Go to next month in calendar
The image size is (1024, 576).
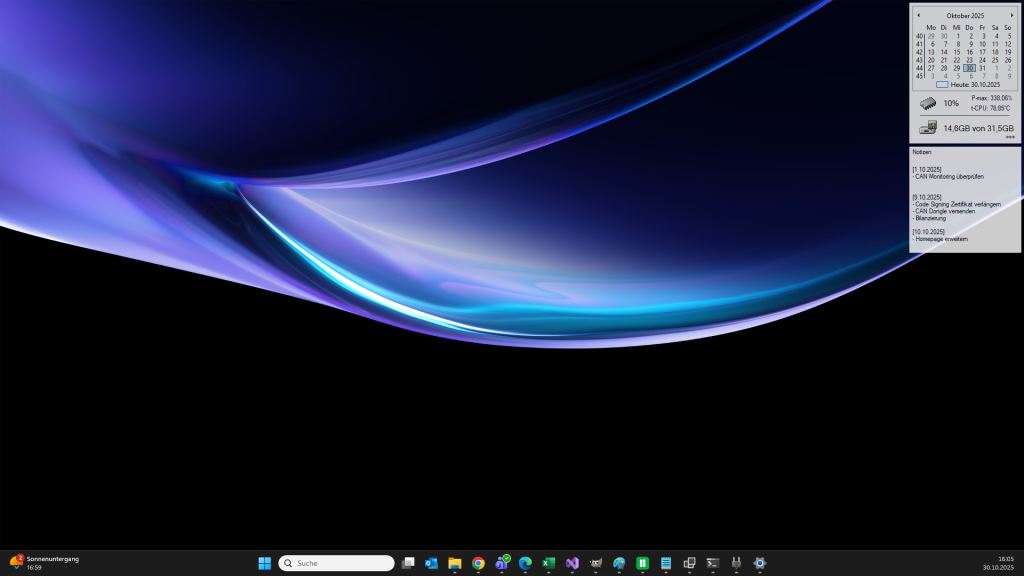click(x=1012, y=15)
